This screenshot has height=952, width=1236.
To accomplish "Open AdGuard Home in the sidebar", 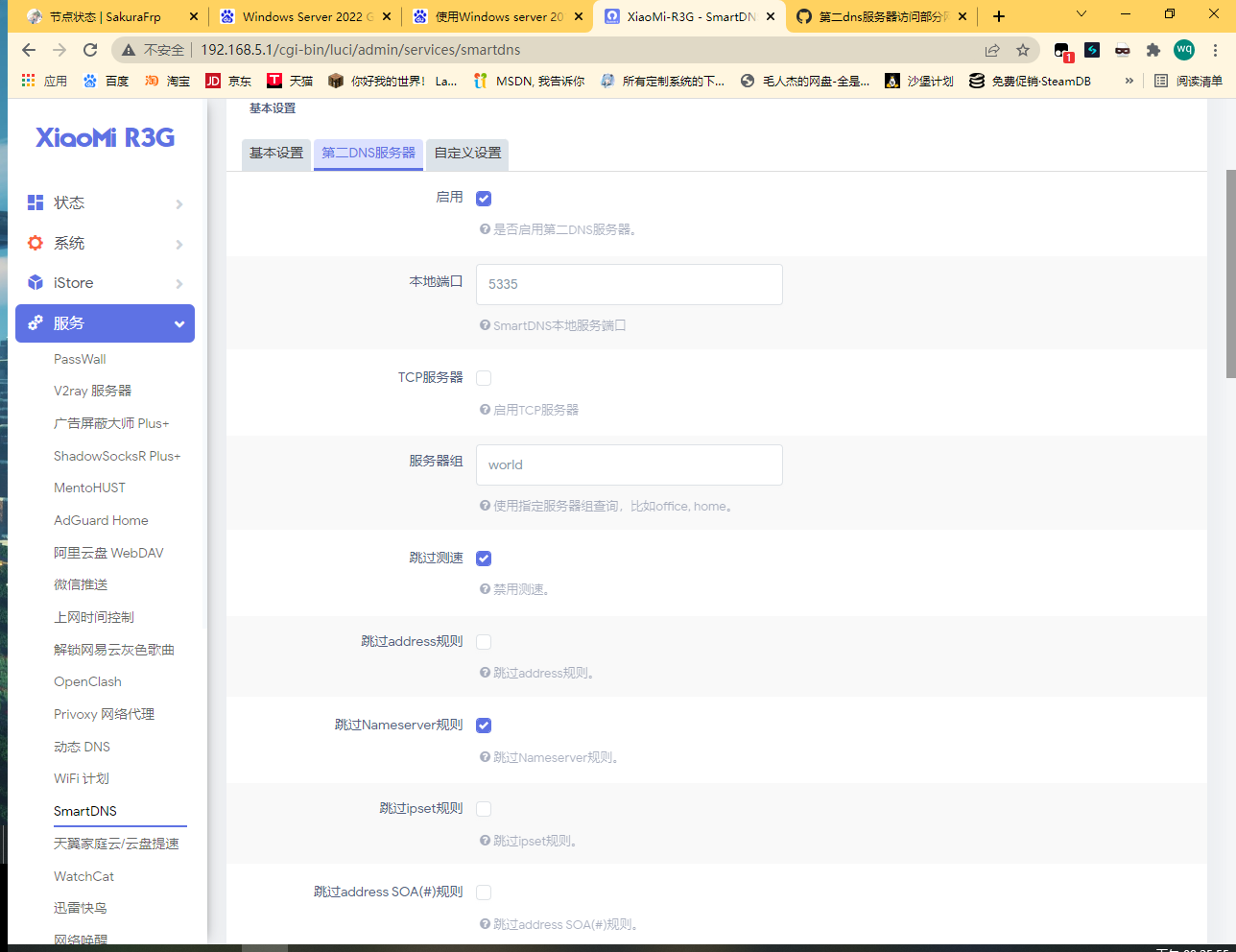I will pos(101,520).
